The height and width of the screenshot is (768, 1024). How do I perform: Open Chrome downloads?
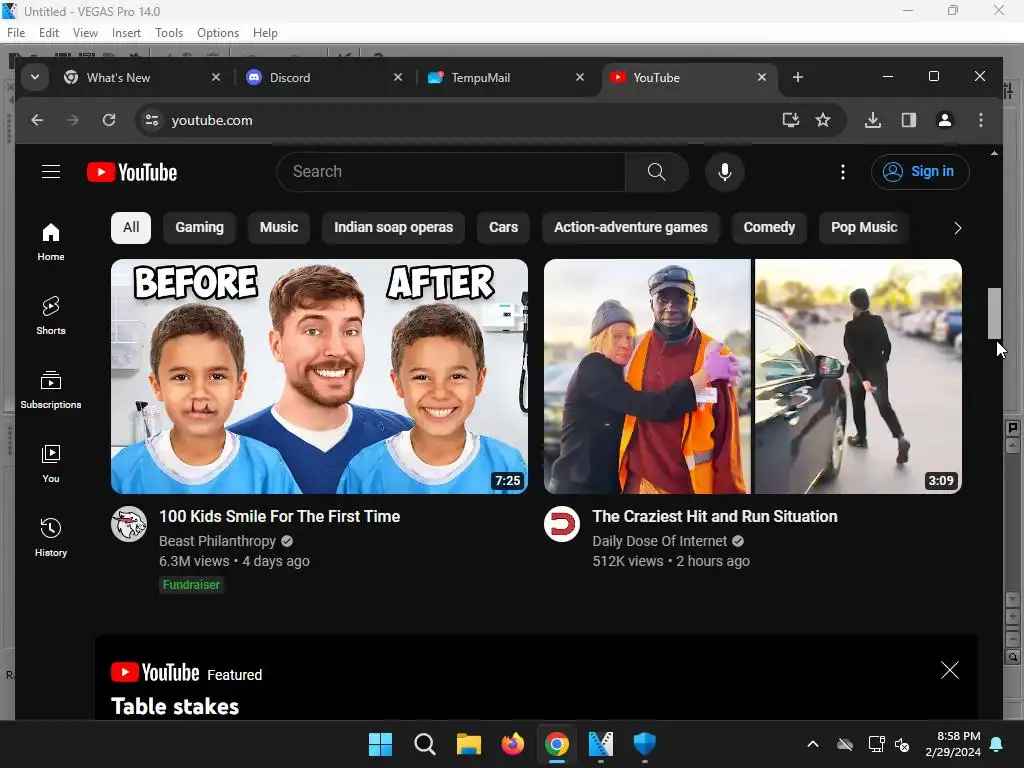873,120
